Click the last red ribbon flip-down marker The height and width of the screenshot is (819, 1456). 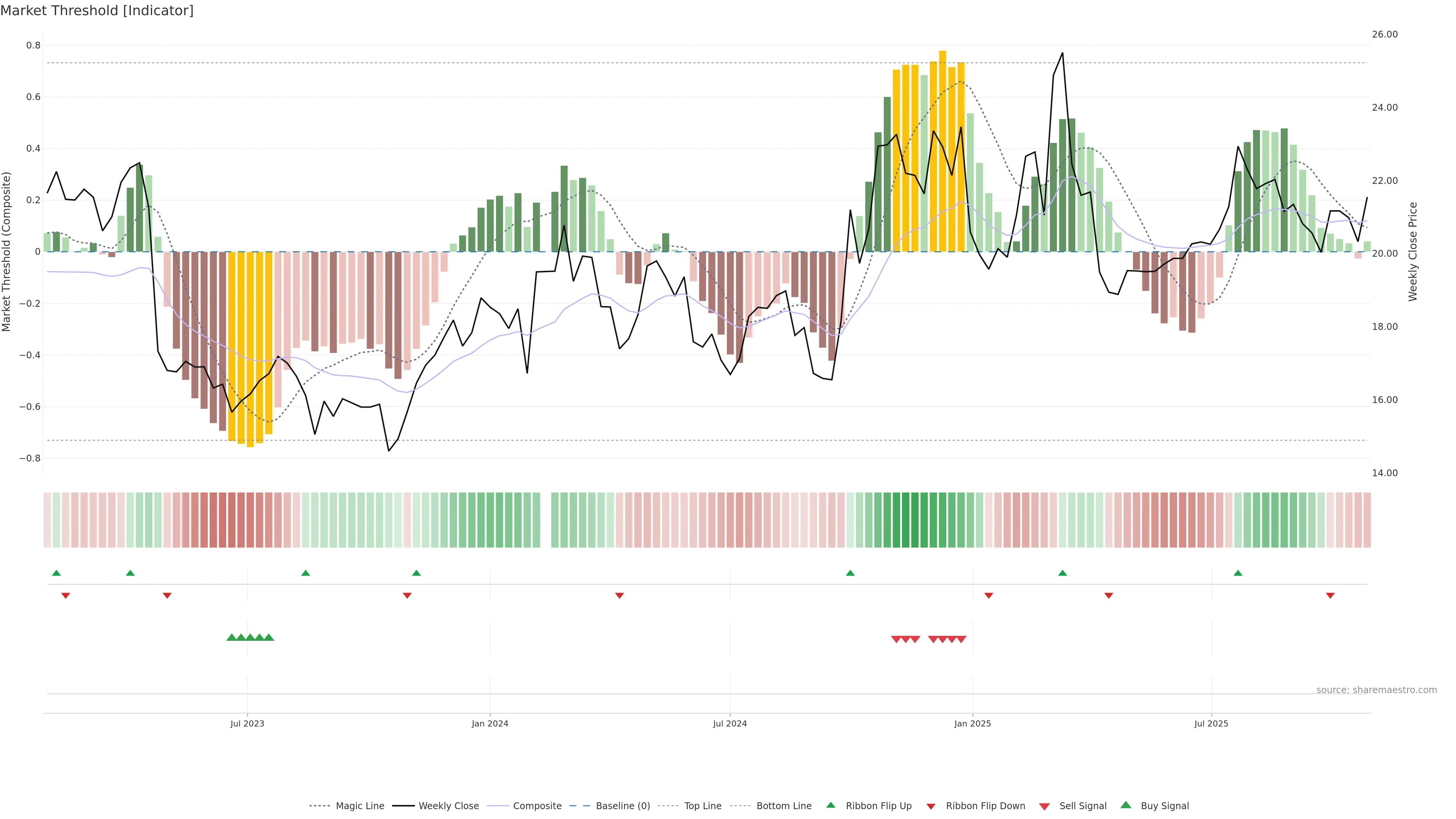click(1330, 596)
